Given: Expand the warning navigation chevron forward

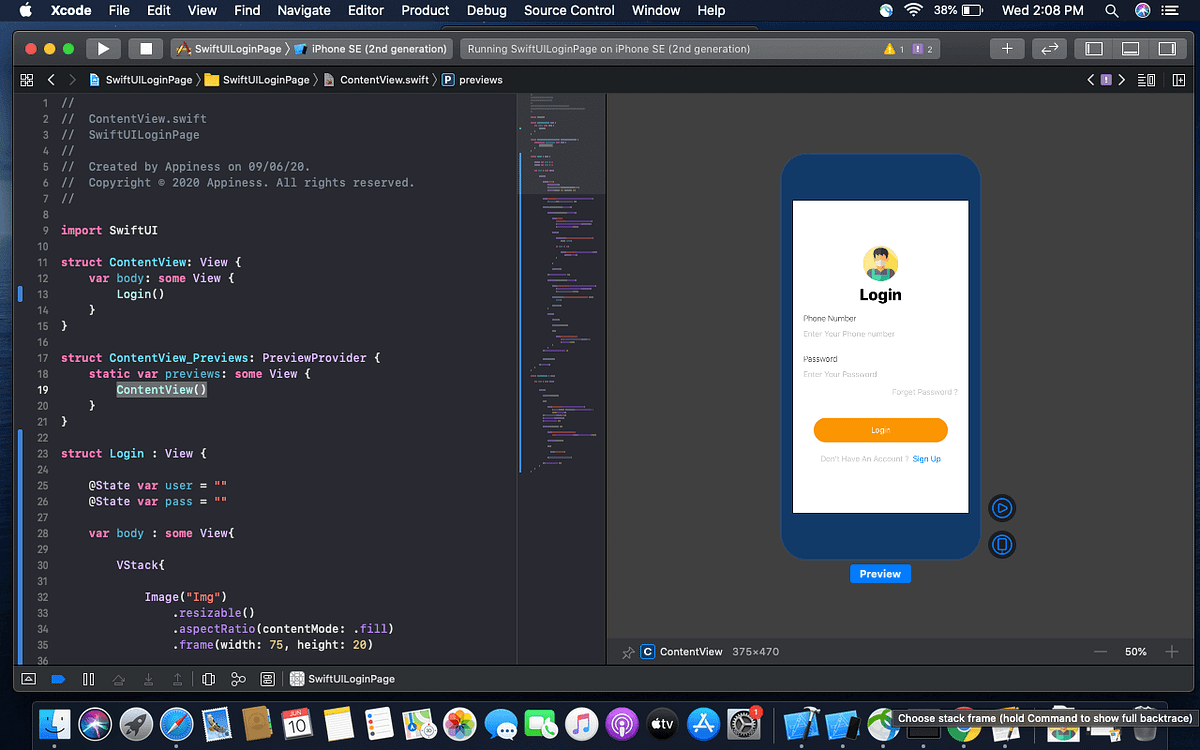Looking at the screenshot, I should 1121,80.
